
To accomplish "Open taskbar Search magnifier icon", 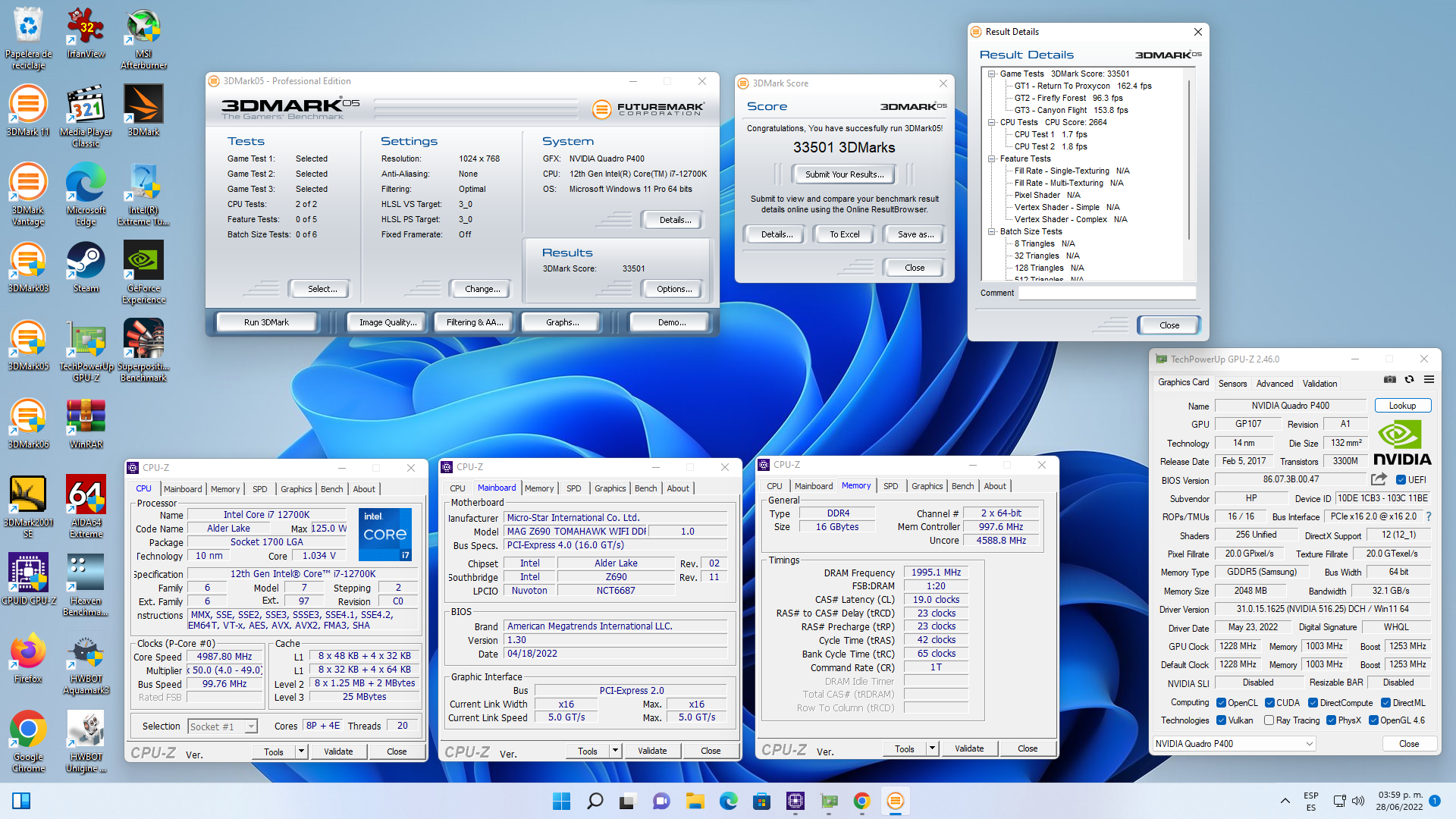I will click(595, 801).
